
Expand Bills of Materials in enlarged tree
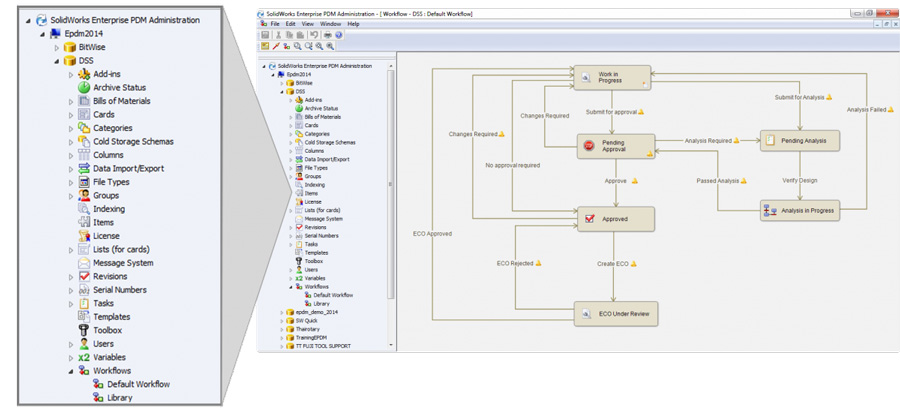(x=71, y=101)
